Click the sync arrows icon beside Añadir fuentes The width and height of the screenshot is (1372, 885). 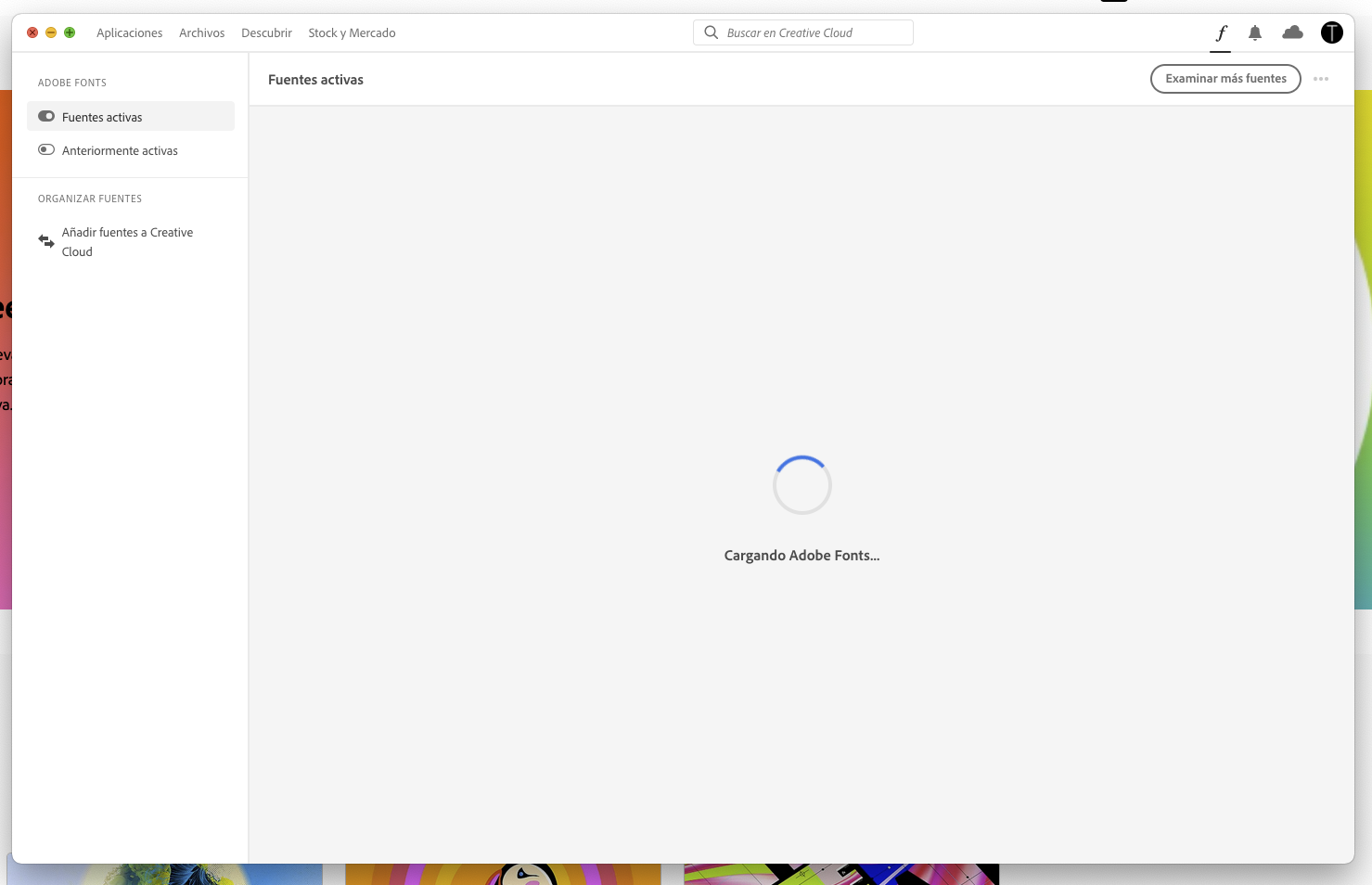click(46, 241)
